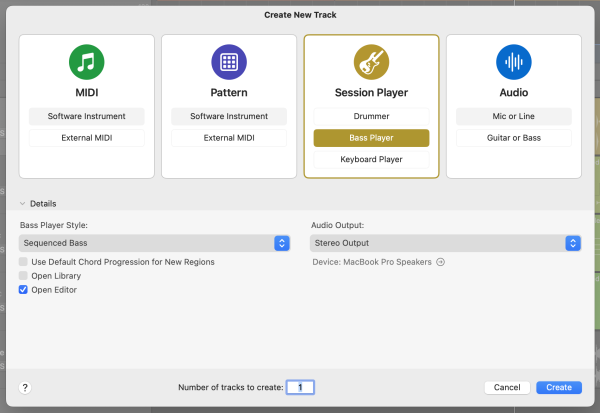Choose Bass Player session player
The image size is (600, 413).
tap(371, 138)
